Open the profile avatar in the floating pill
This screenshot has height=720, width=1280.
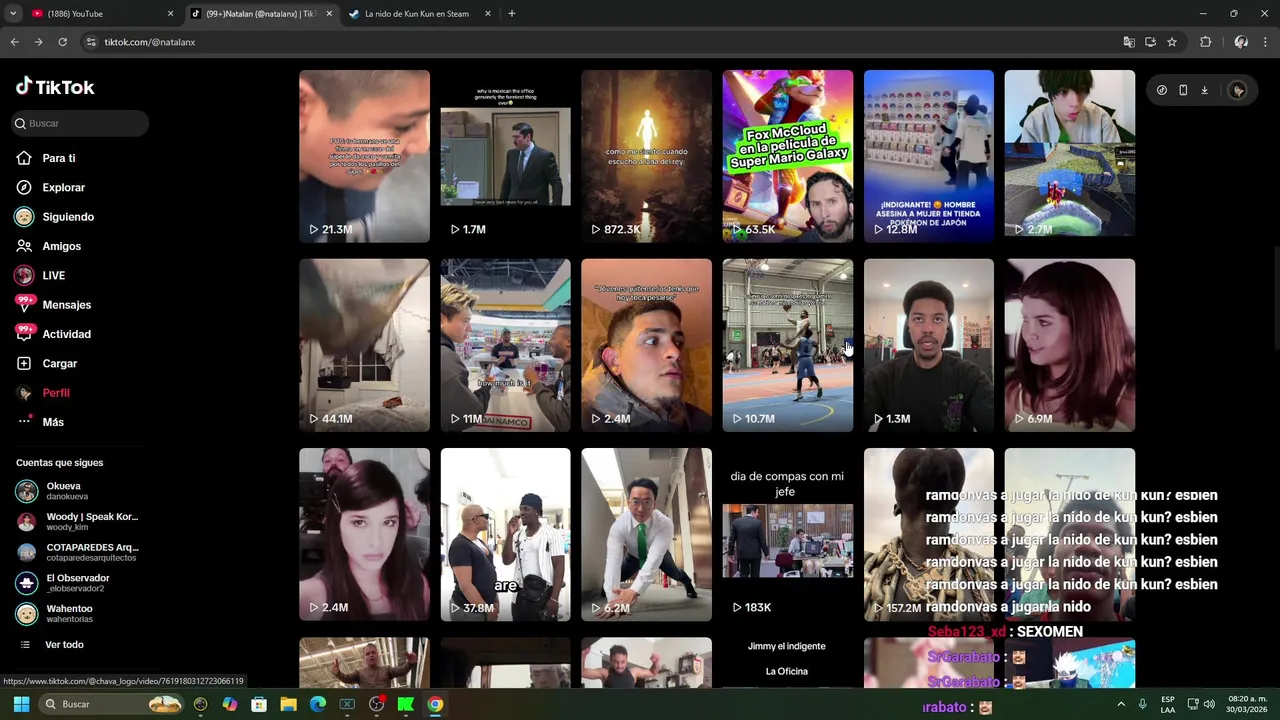1238,90
